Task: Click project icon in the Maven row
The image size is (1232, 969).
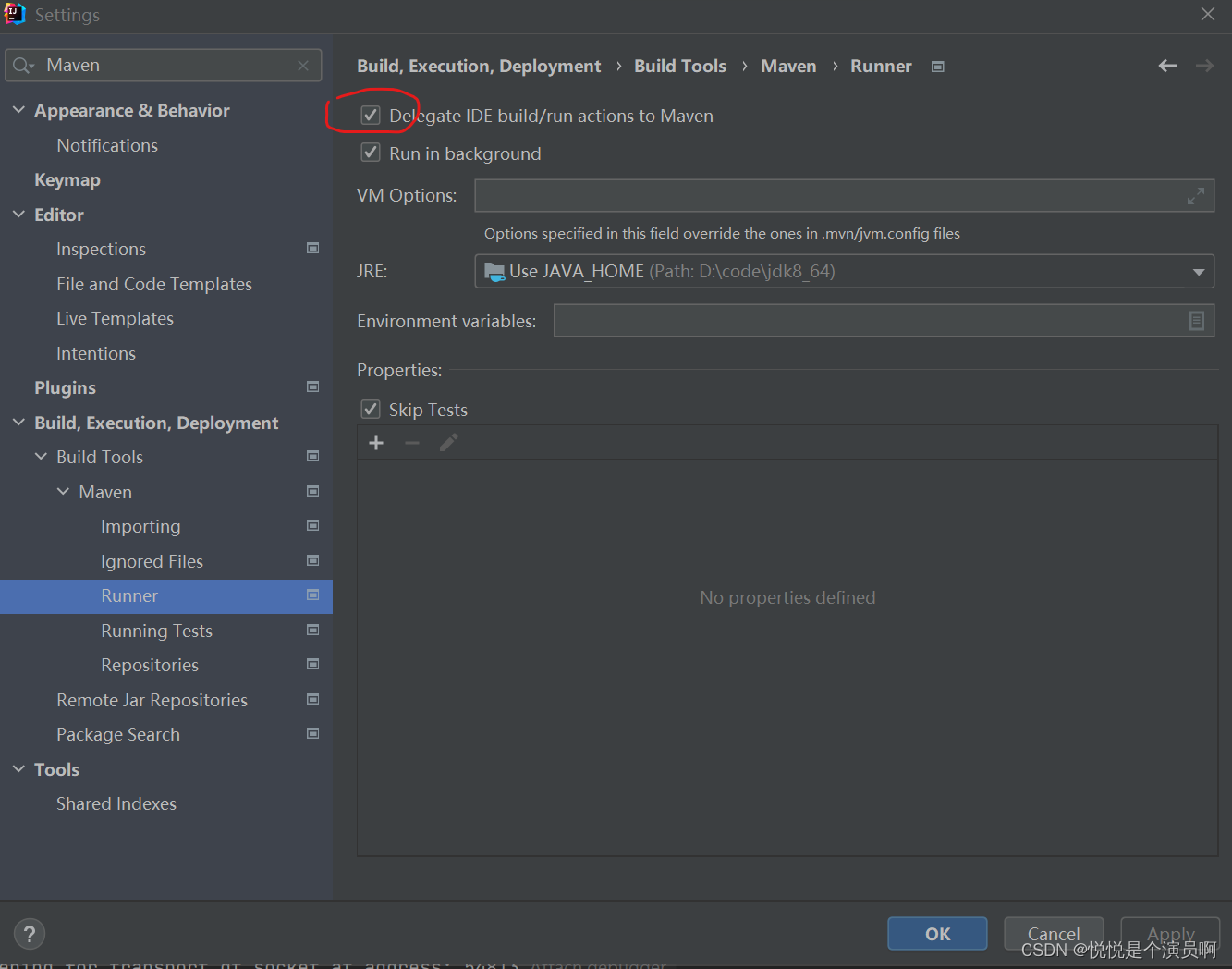Action: (313, 491)
